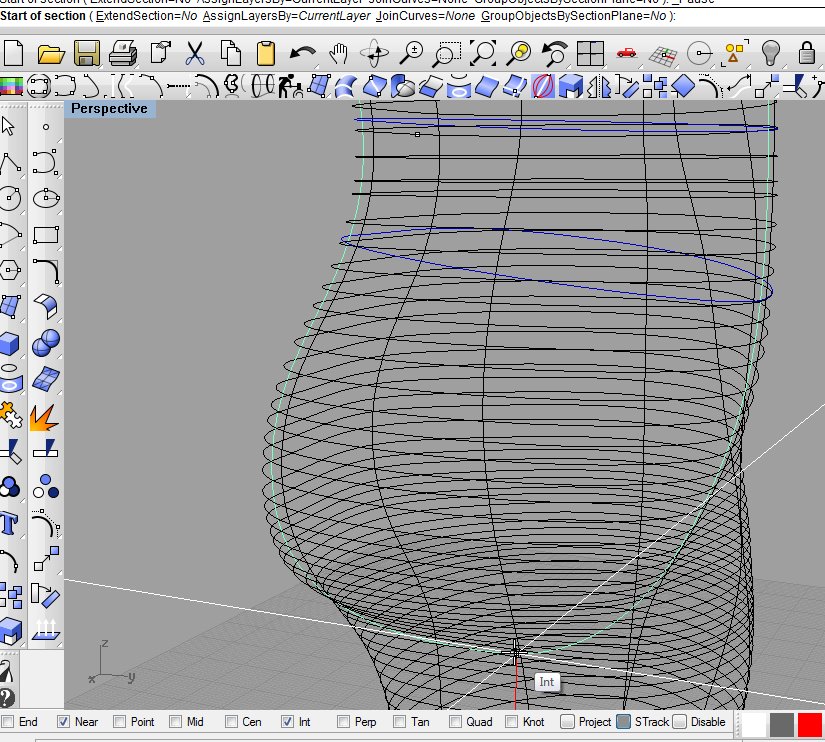Open the Perspective viewport title menu
Viewport: 825px width, 742px height.
[110, 109]
